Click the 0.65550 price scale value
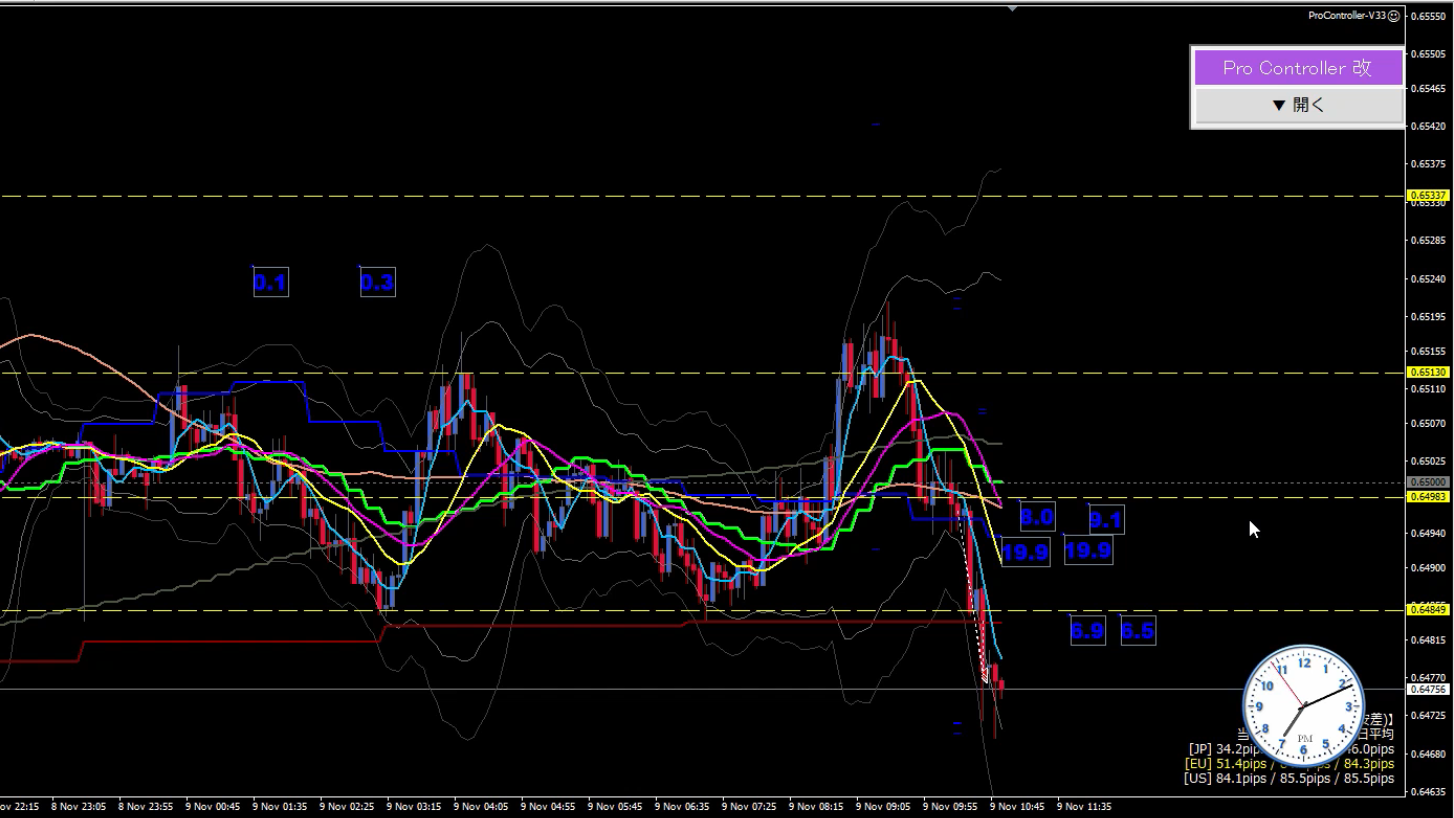Viewport: 1454px width, 818px height. [x=1430, y=17]
